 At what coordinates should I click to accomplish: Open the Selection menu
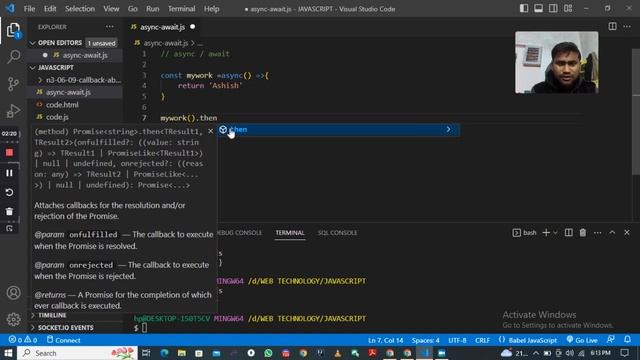click(x=80, y=9)
